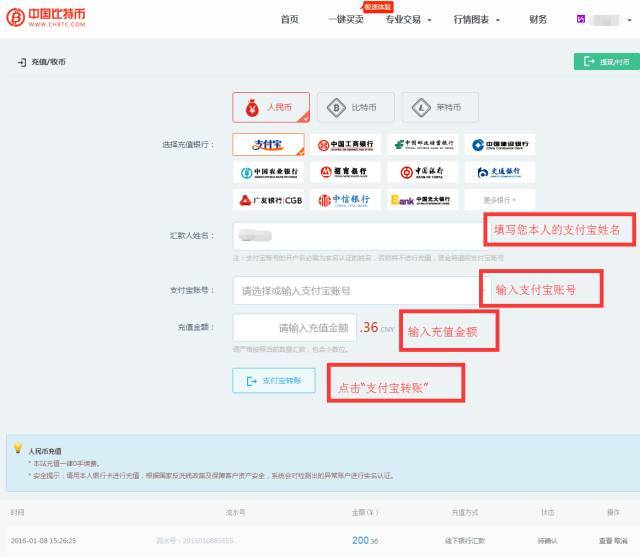
Task: Click 查看 in the 2016-01-08 record row
Action: [605, 541]
